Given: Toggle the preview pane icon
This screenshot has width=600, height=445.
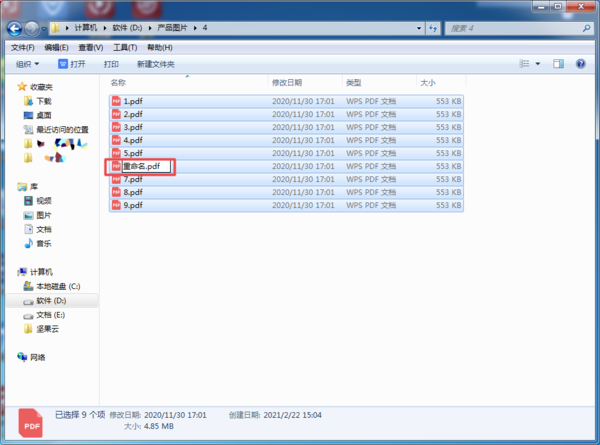Looking at the screenshot, I should pos(558,64).
